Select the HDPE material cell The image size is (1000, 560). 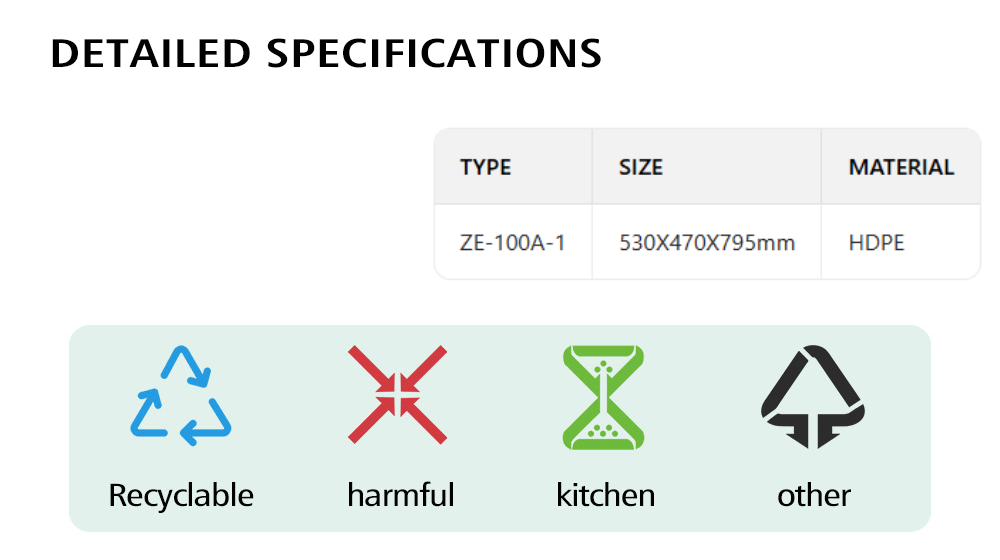pyautogui.click(x=877, y=242)
